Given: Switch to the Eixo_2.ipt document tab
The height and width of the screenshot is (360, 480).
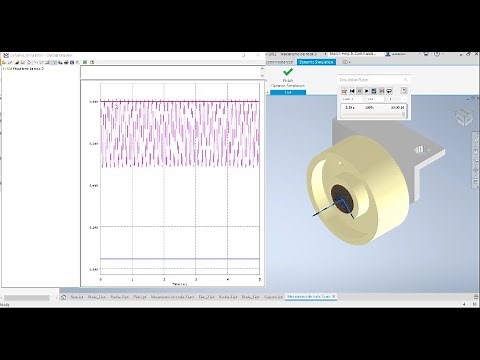Looking at the screenshot, I should (x=206, y=297).
